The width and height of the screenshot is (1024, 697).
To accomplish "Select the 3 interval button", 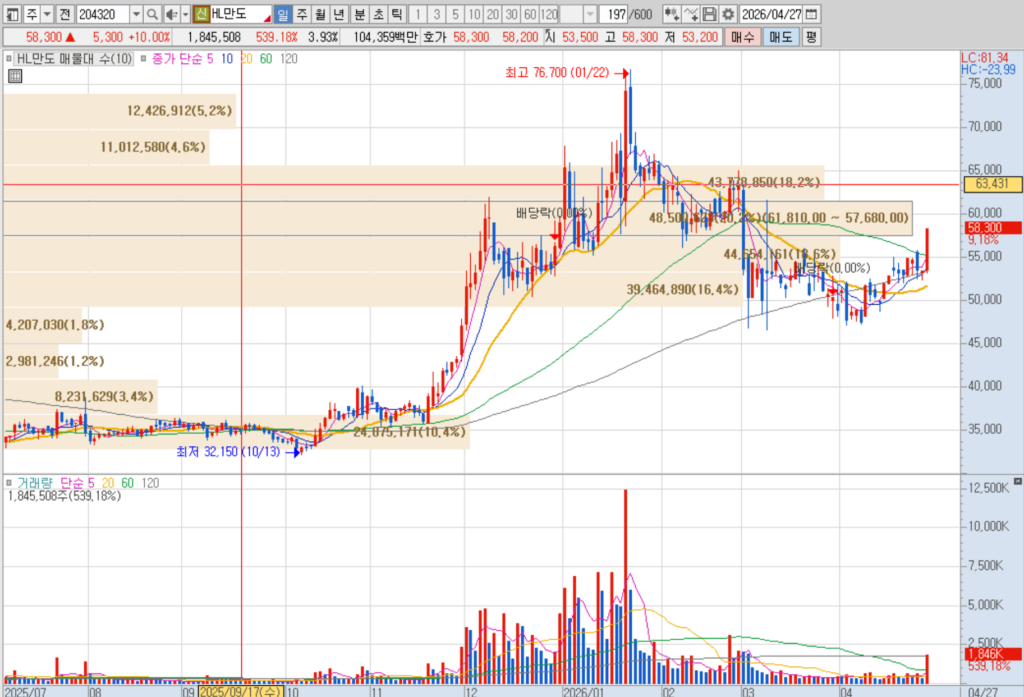I will point(437,14).
